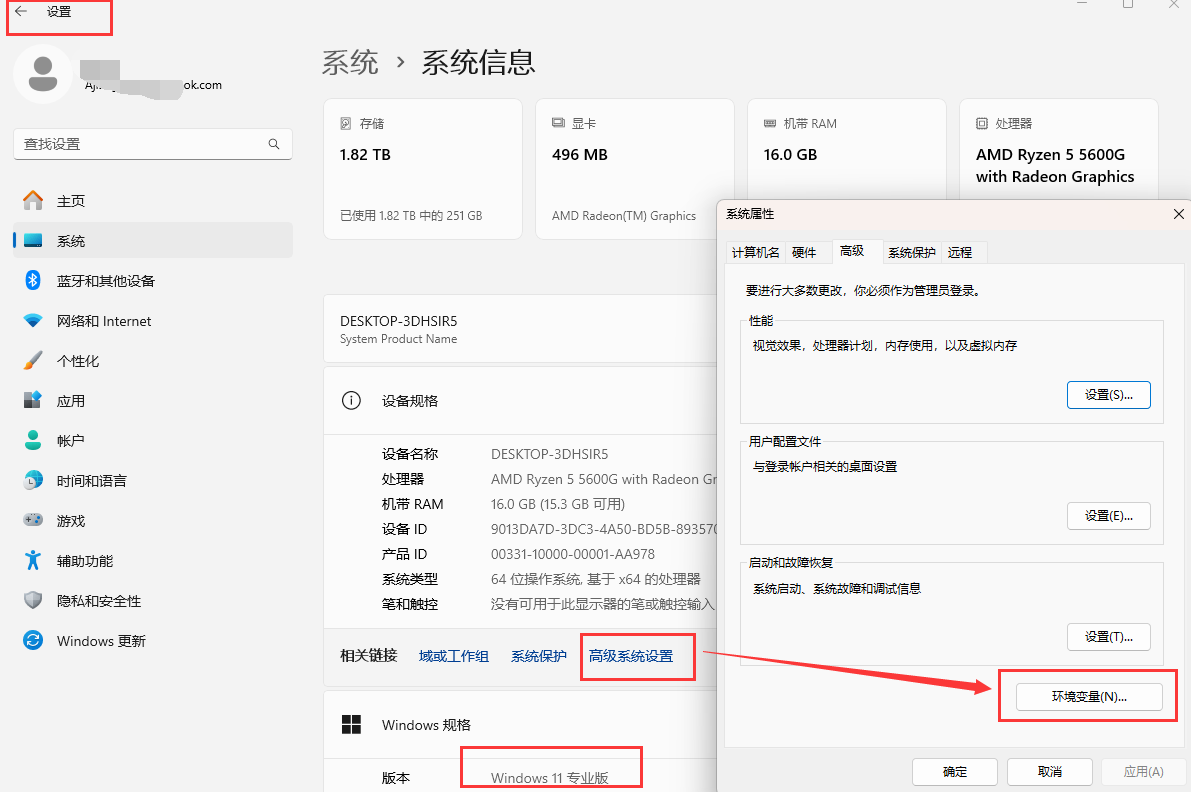Open Windows 更新 page
The height and width of the screenshot is (792, 1191).
pos(153,641)
